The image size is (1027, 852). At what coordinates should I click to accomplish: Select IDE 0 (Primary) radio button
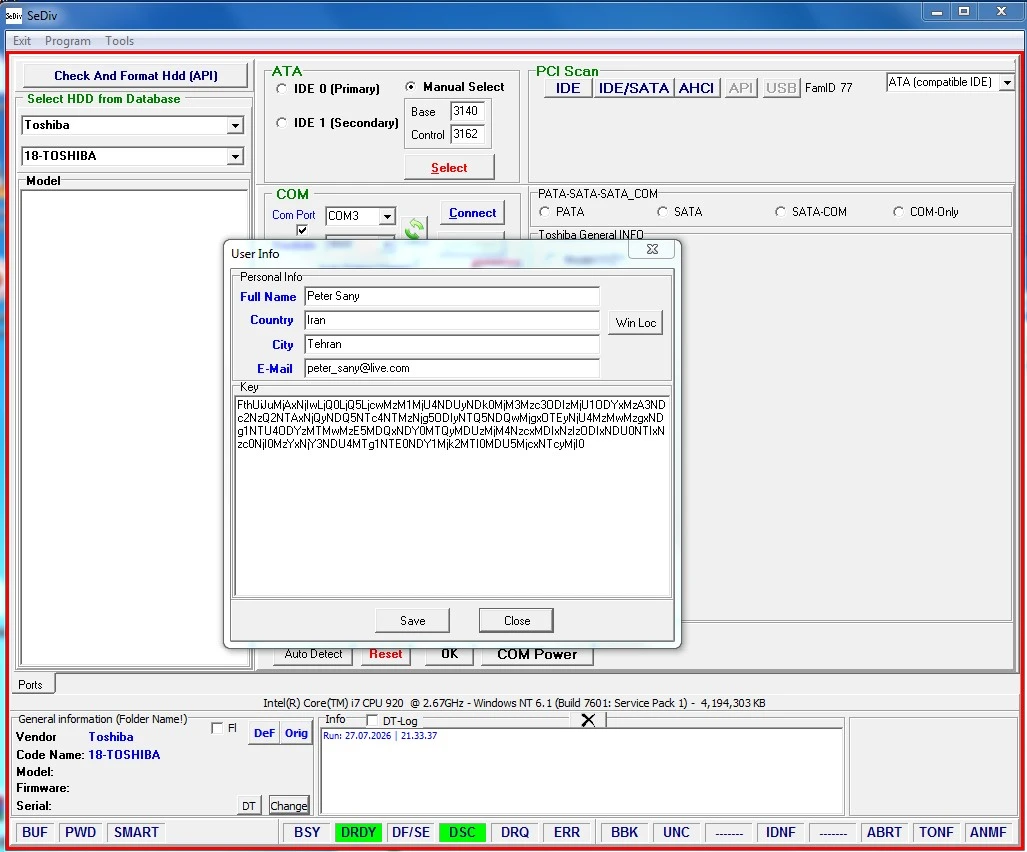point(281,88)
